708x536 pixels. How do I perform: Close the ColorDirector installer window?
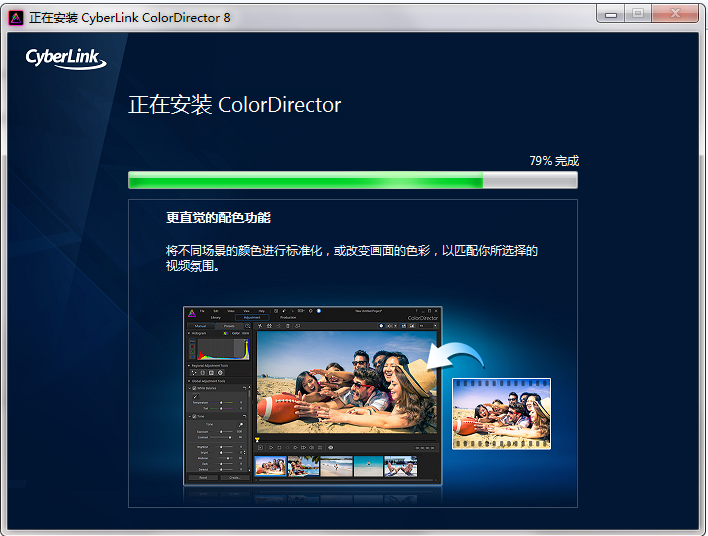(x=675, y=14)
